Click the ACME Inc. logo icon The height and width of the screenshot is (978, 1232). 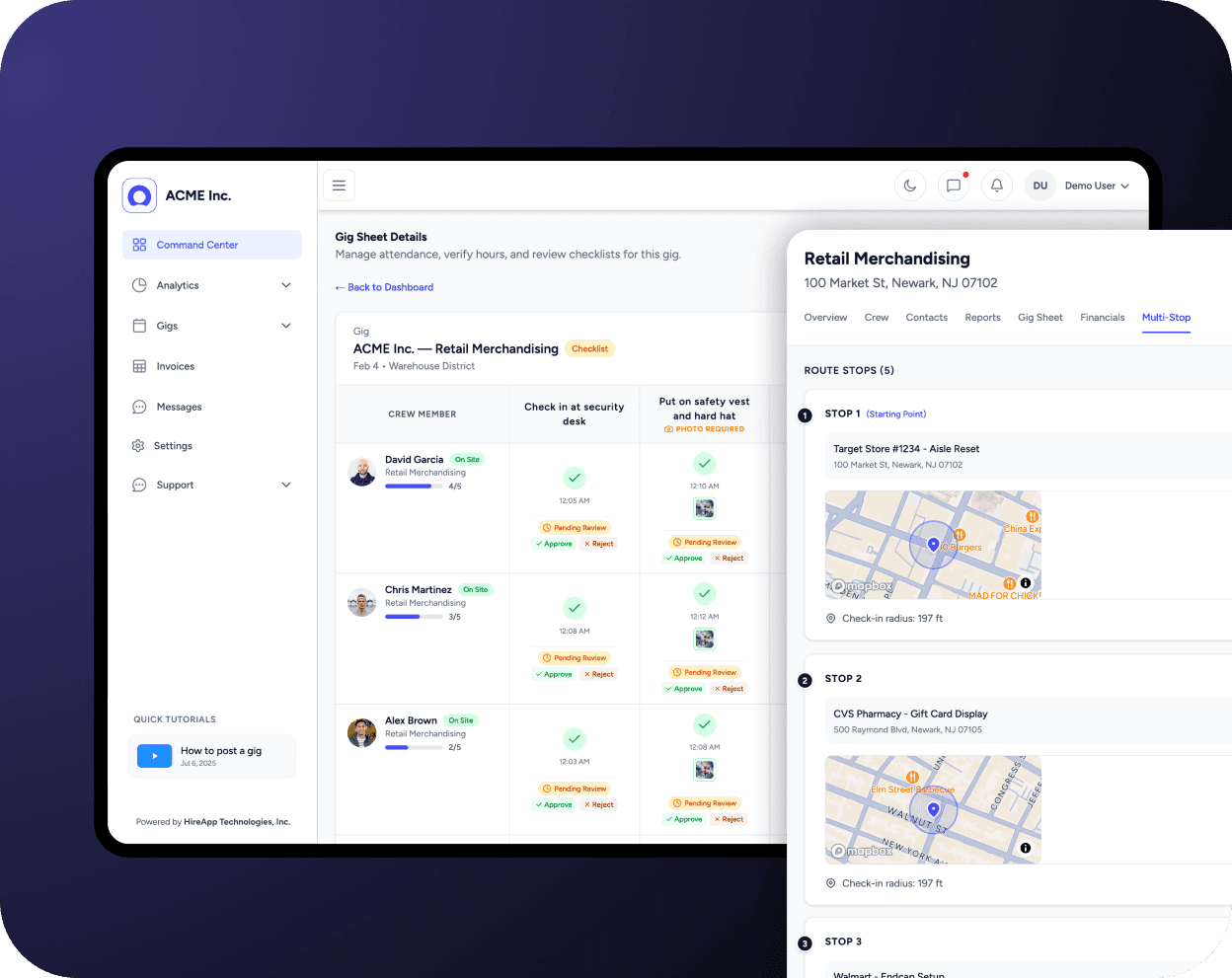(139, 196)
